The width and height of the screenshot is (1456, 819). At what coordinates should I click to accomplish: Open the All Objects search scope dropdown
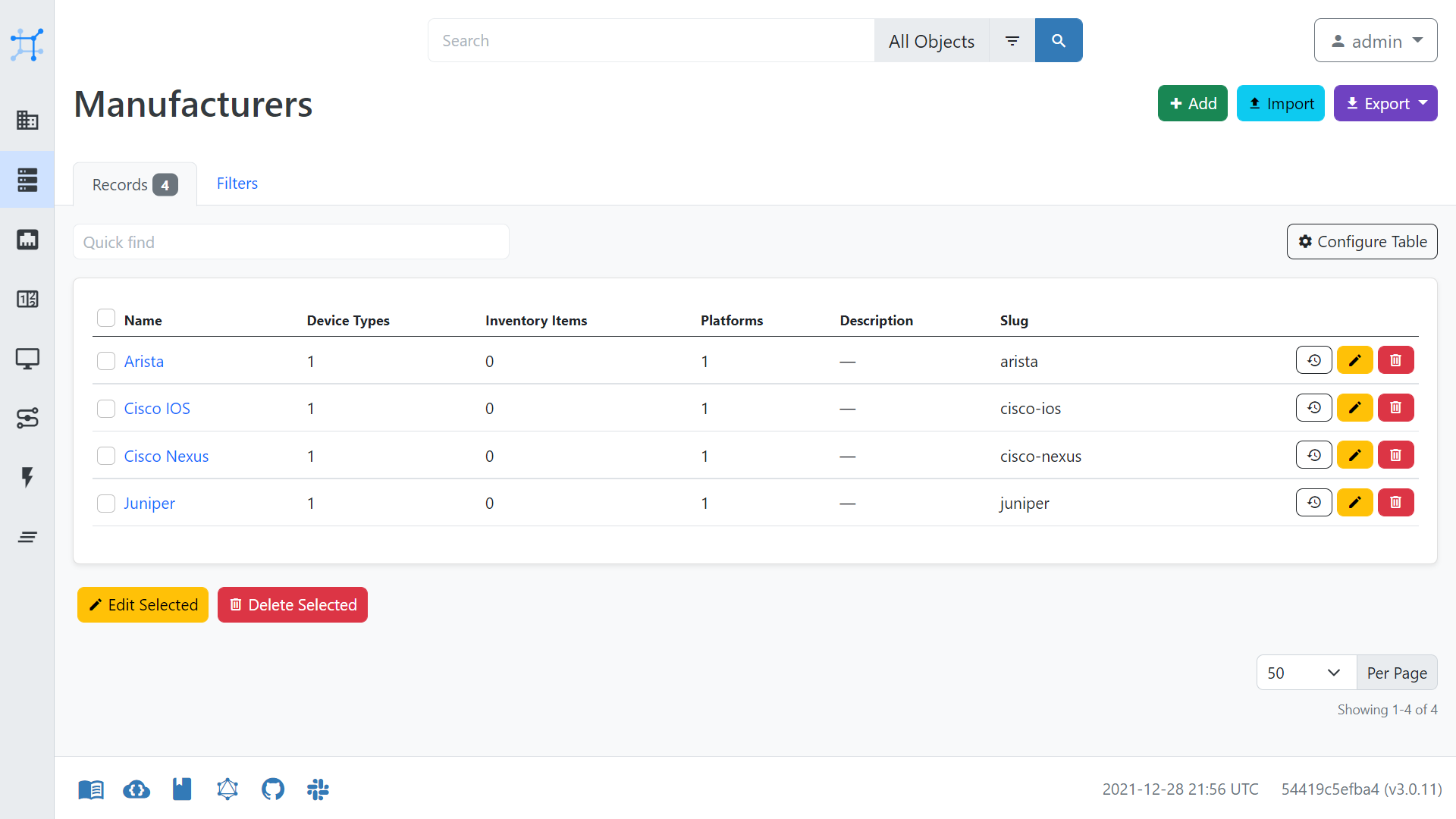point(931,40)
